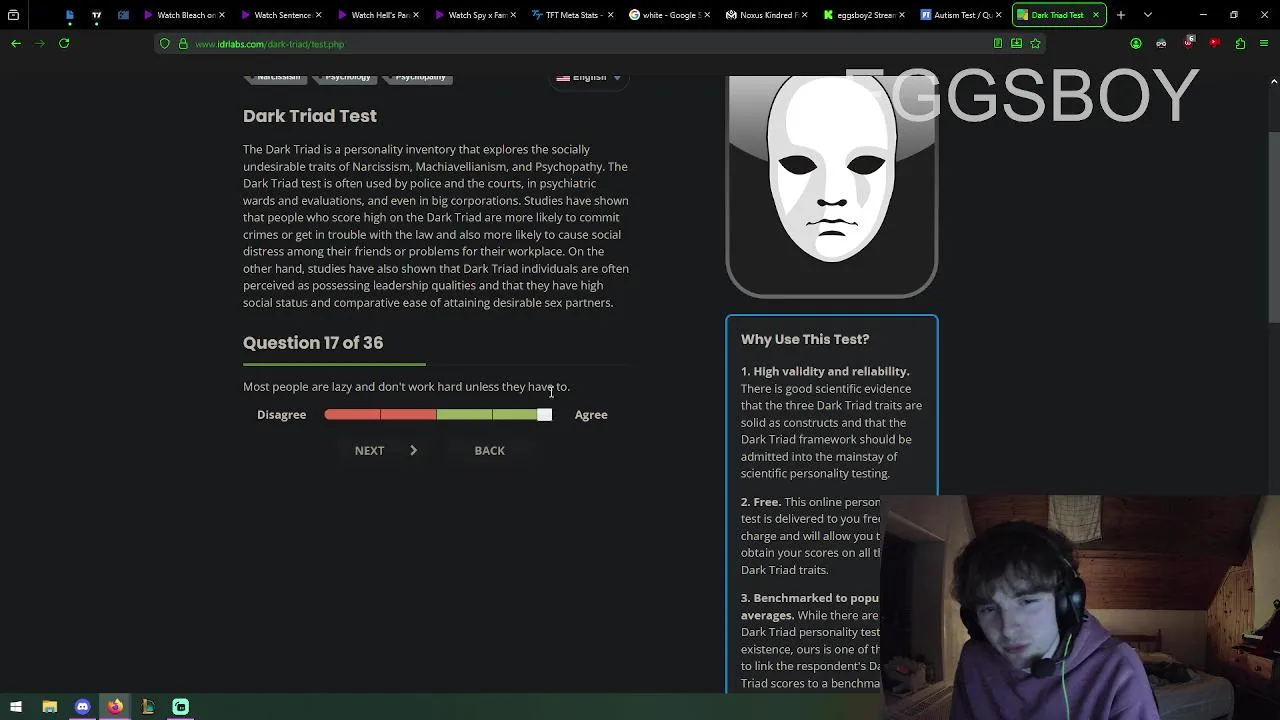Open the Streamlabs taskbar icon
This screenshot has width=1280, height=720.
click(x=181, y=707)
